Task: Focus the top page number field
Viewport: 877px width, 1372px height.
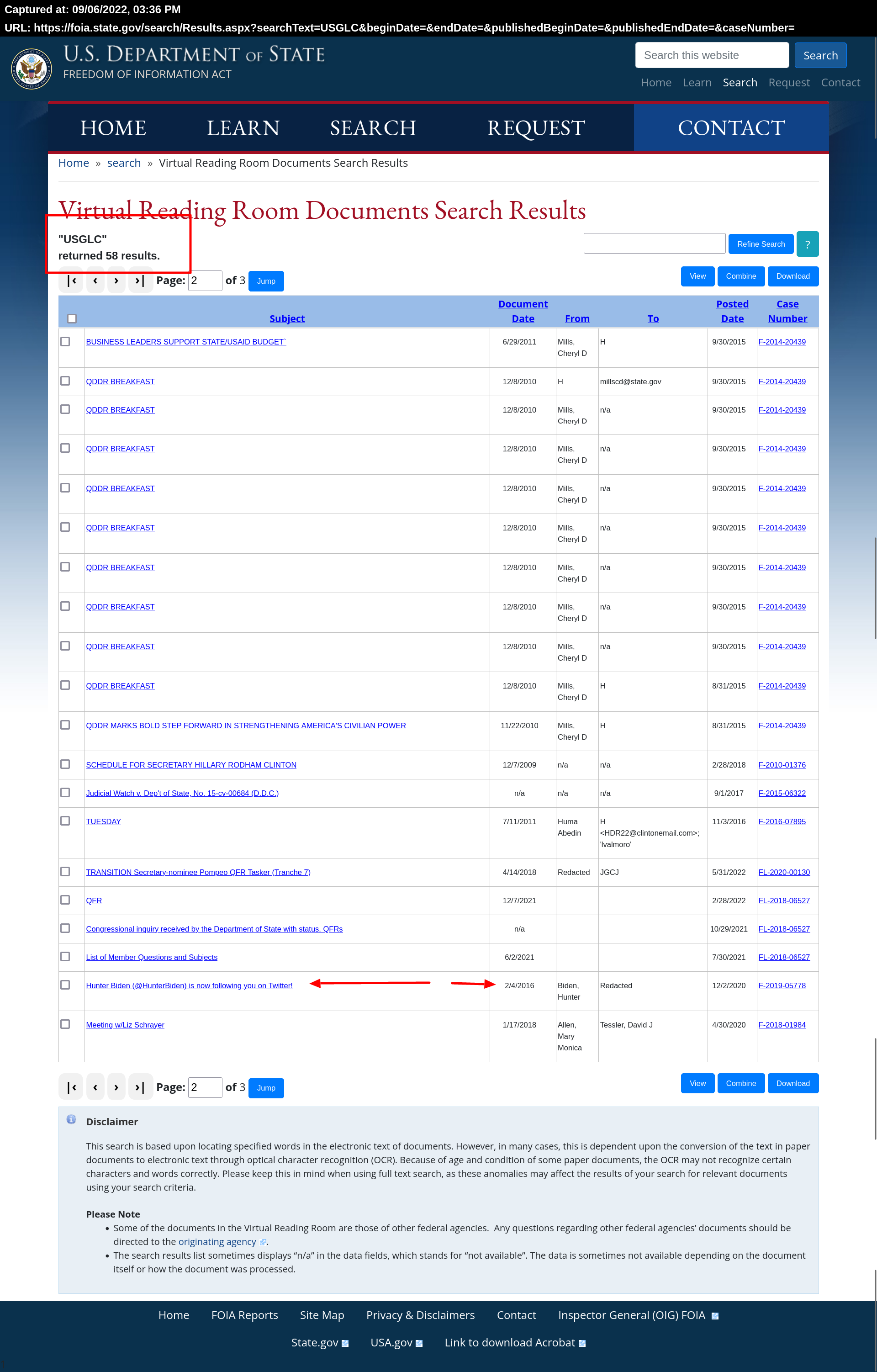Action: [x=205, y=281]
